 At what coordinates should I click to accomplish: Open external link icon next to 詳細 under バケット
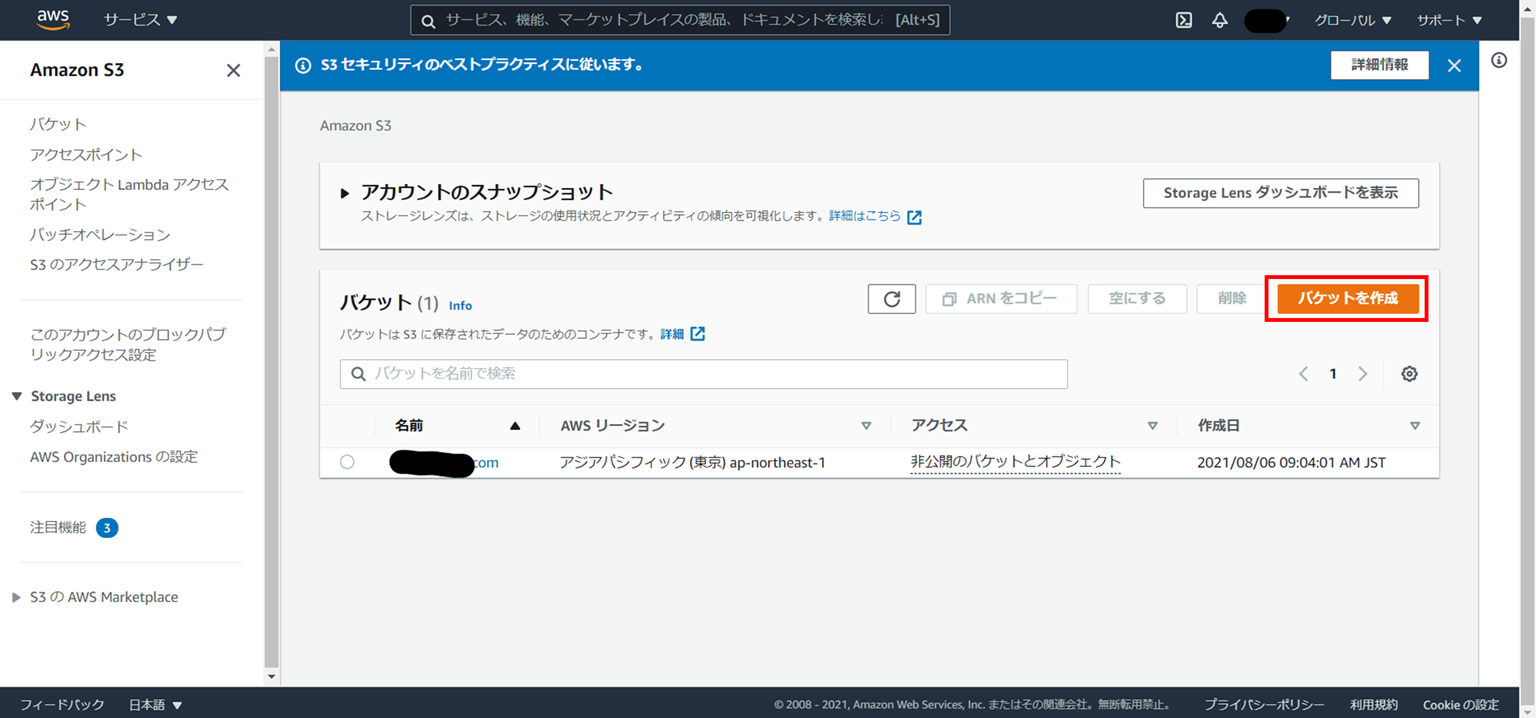pos(698,334)
